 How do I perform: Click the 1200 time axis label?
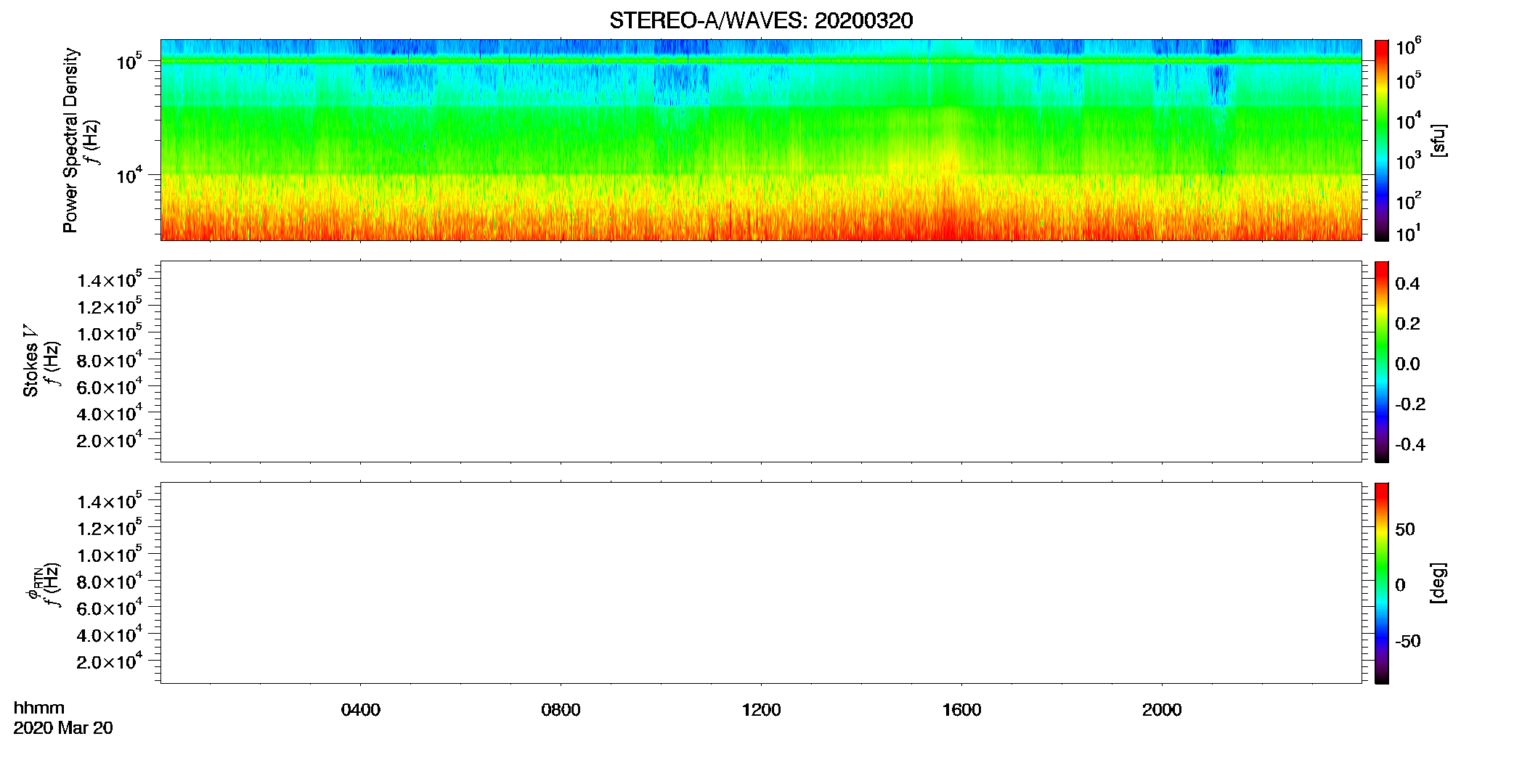pos(761,710)
